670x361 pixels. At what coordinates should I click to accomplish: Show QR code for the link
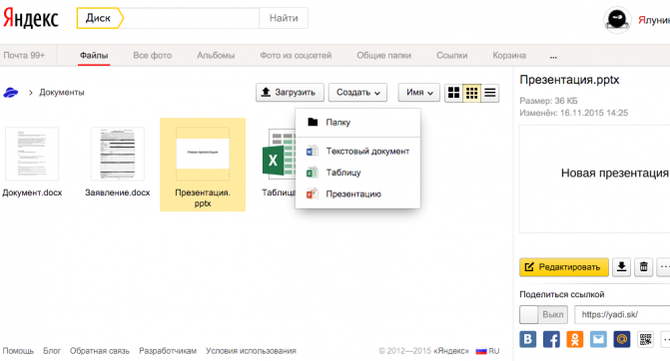[646, 340]
